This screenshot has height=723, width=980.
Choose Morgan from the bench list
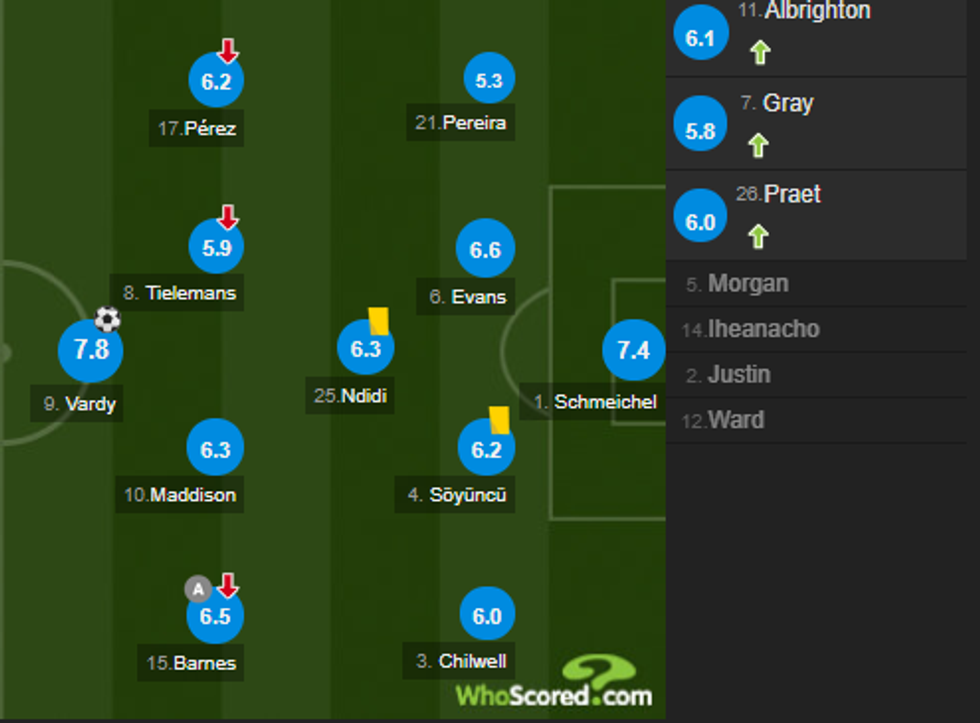(748, 284)
